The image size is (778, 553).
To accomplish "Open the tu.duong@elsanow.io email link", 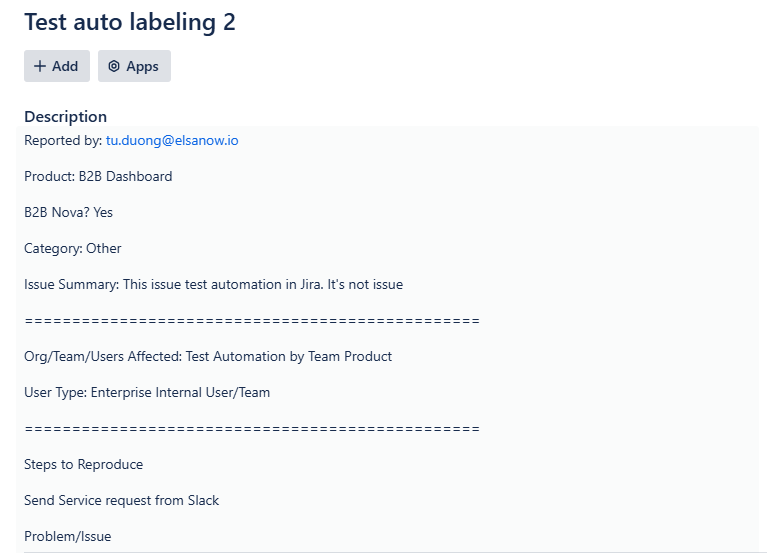I will 172,140.
